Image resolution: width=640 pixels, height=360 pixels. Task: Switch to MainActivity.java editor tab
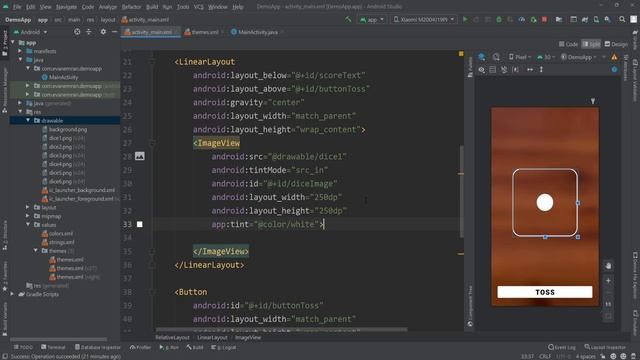tap(257, 32)
